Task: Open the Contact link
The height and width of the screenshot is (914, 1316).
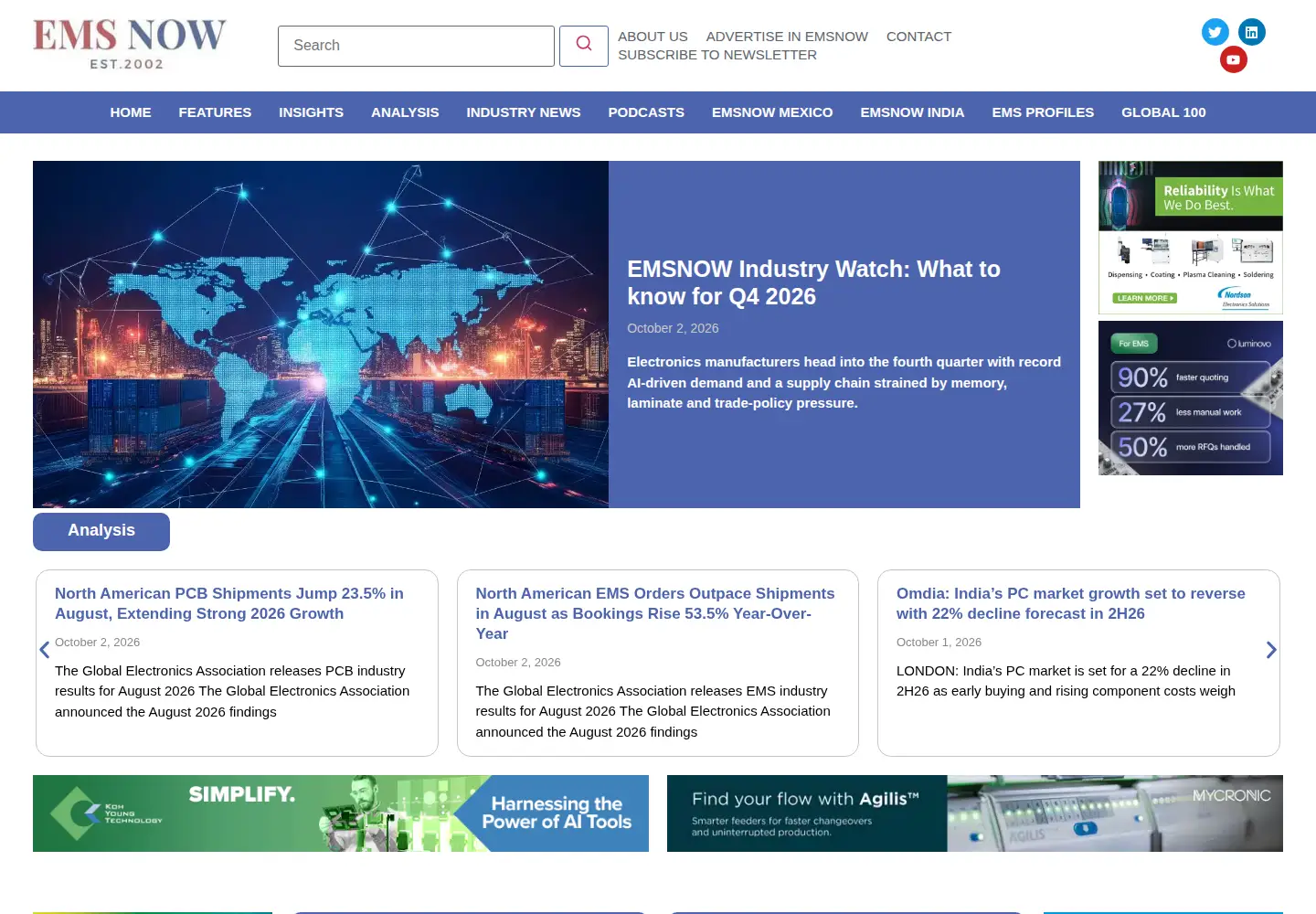Action: tap(918, 37)
